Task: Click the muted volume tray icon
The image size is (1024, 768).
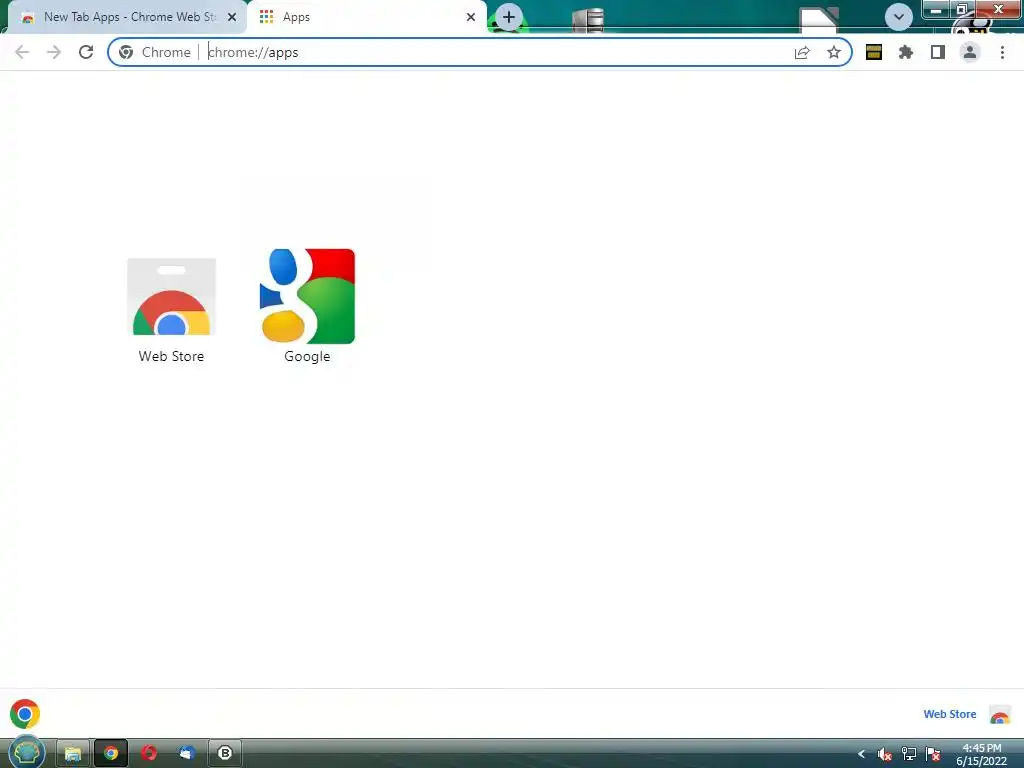Action: tap(884, 754)
